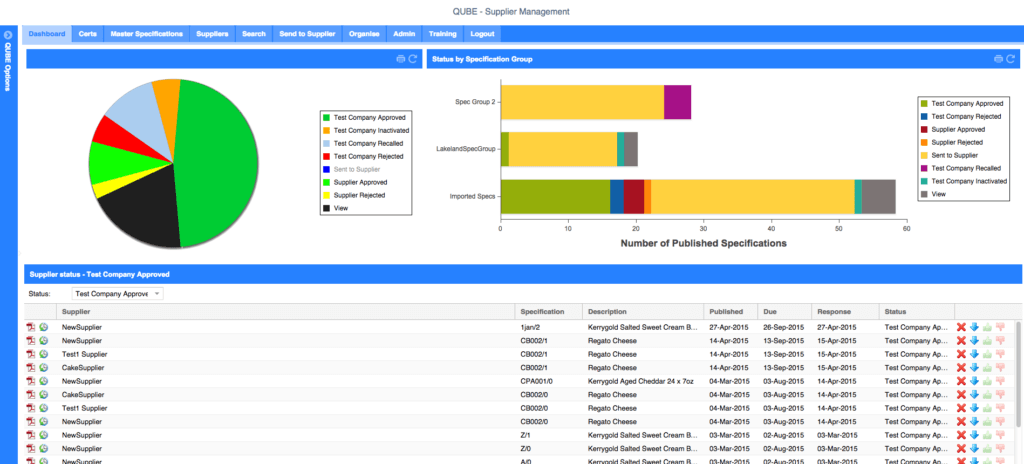This screenshot has width=1024, height=464.
Task: Delete the NewSupplier CPA001/0 row
Action: click(961, 381)
